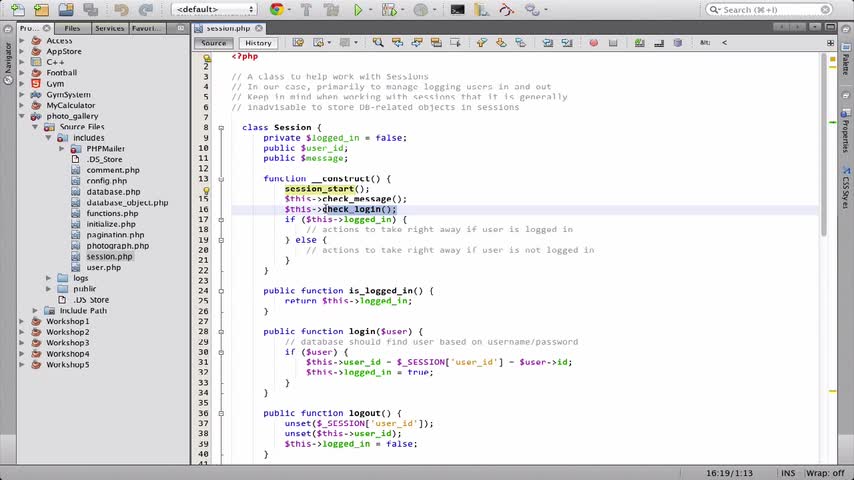Click Shift Line Left icon
This screenshot has width=854, height=480.
(x=547, y=42)
